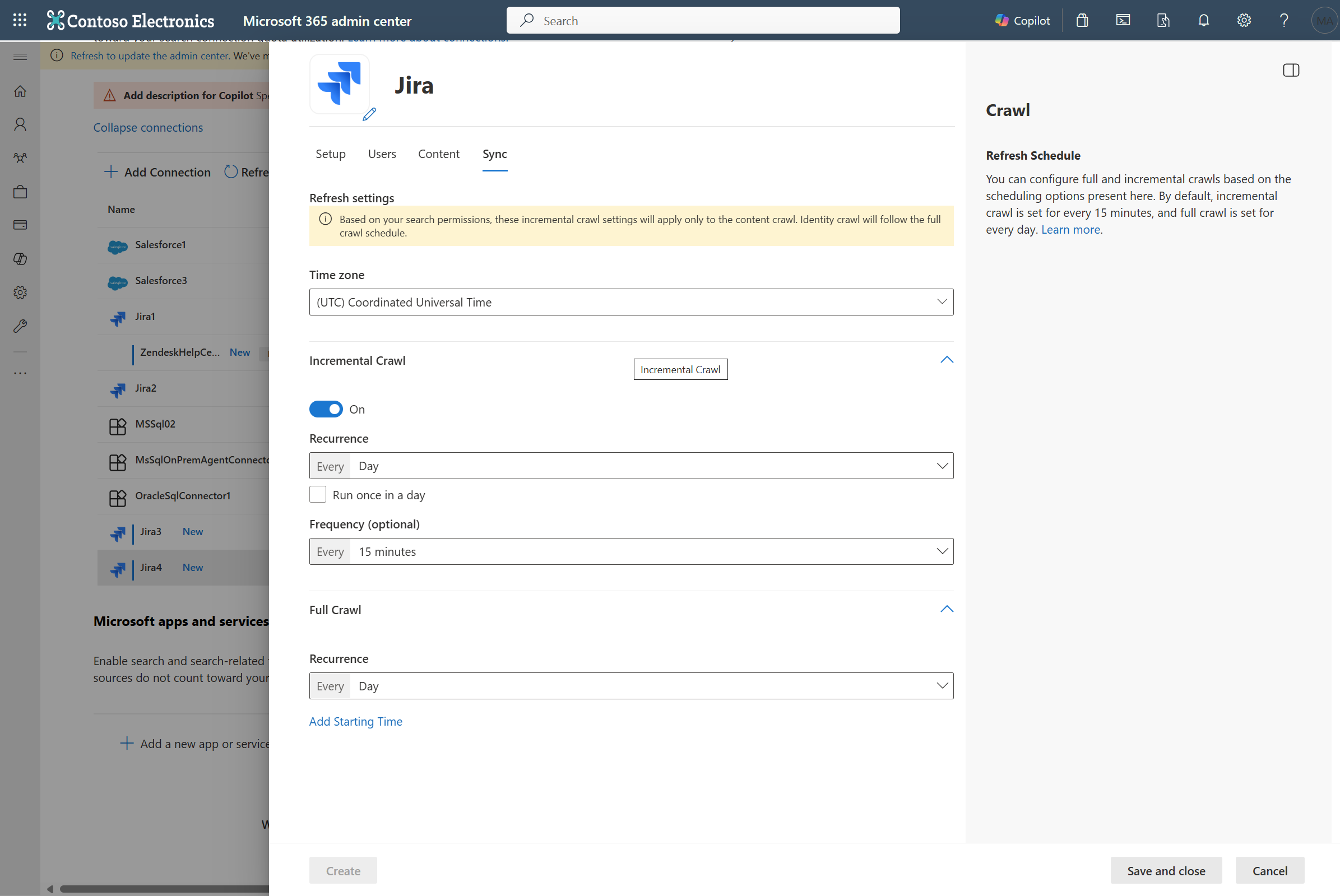
Task: Select Salesforce3 connection row
Action: point(183,281)
